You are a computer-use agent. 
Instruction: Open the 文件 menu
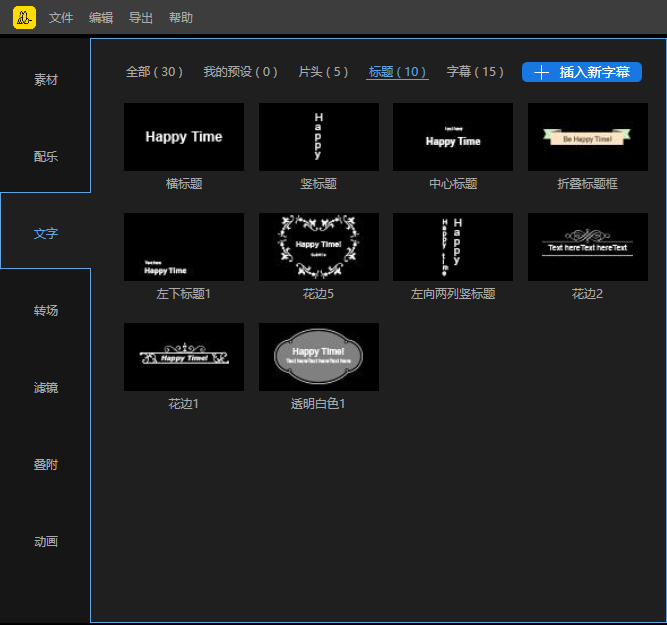pyautogui.click(x=61, y=18)
